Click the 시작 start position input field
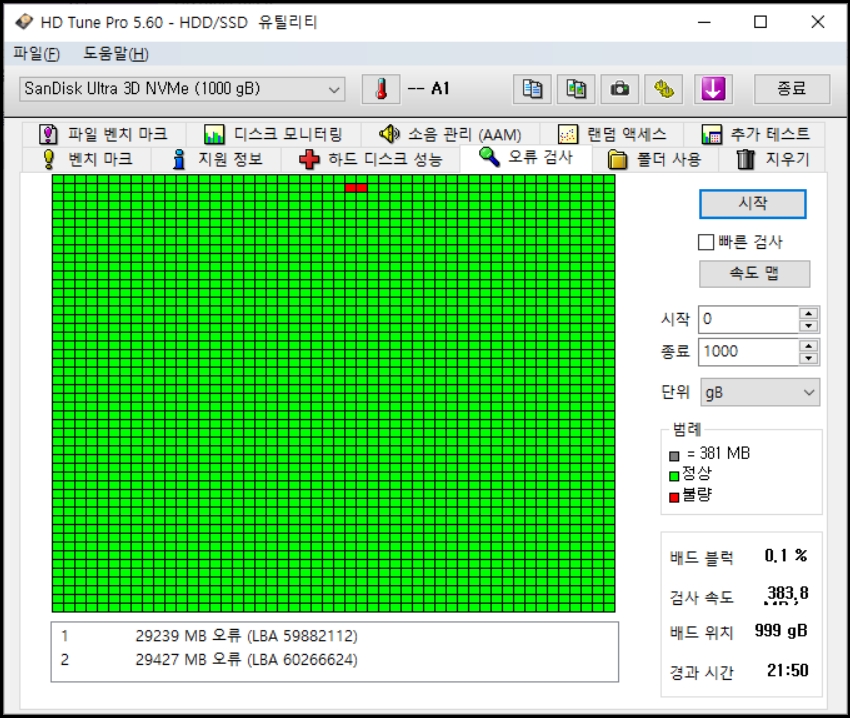850x718 pixels. coord(748,319)
